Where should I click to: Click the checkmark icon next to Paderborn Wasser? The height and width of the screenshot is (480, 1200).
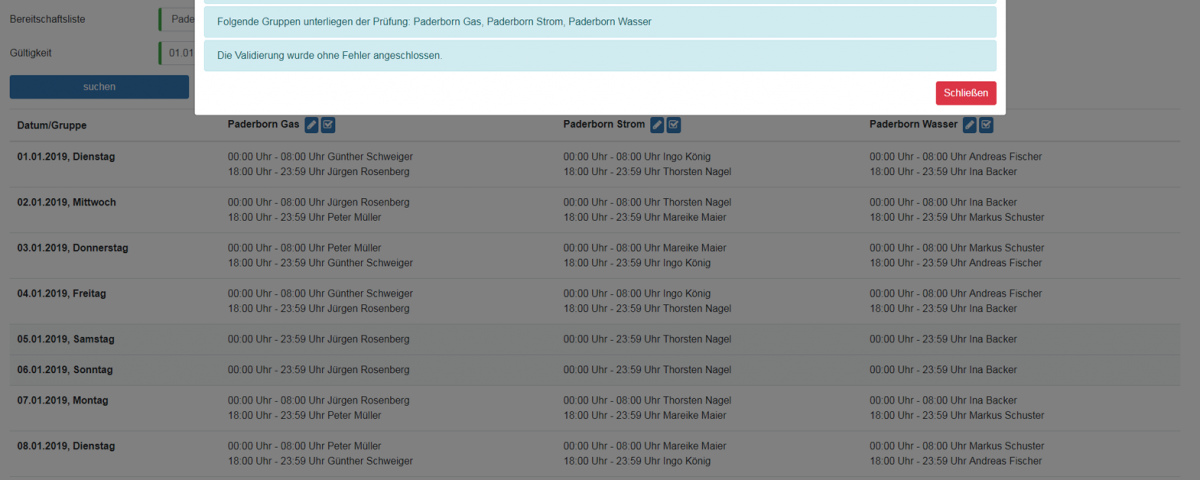point(986,125)
